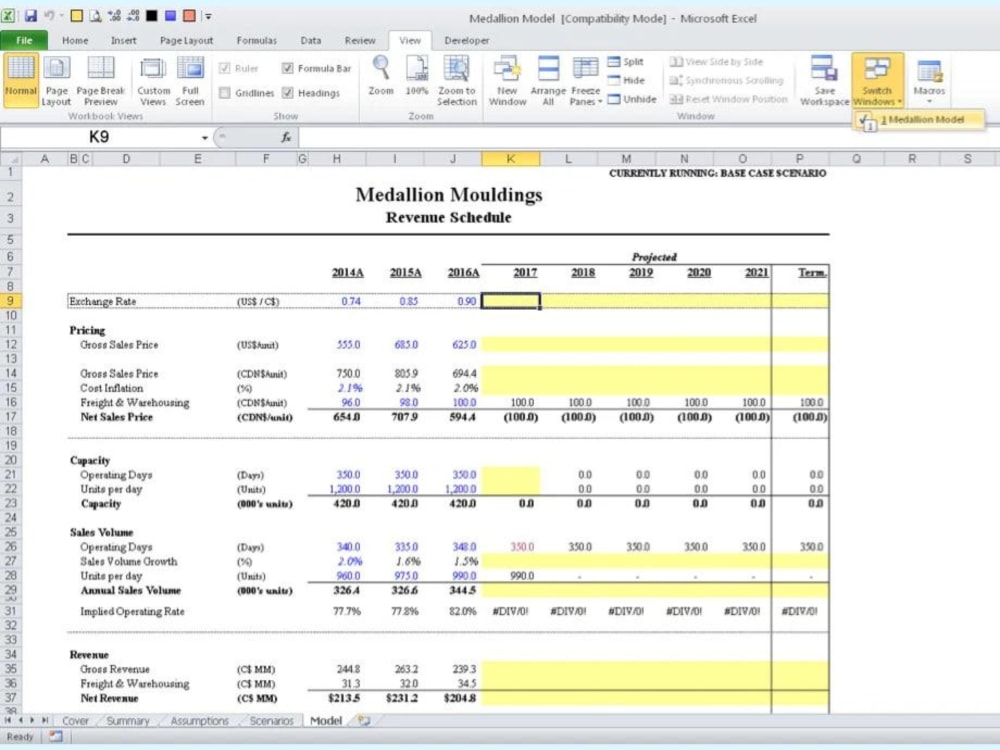
Task: Click the Select All corner of the grid
Action: tap(11, 158)
